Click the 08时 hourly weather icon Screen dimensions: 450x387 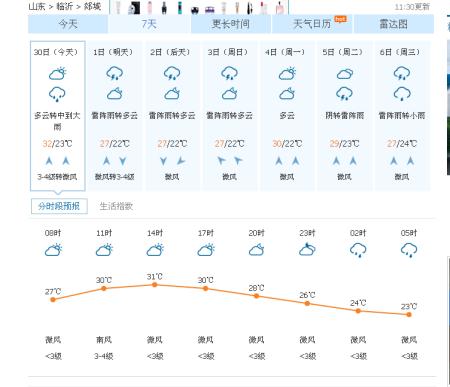pos(53,250)
